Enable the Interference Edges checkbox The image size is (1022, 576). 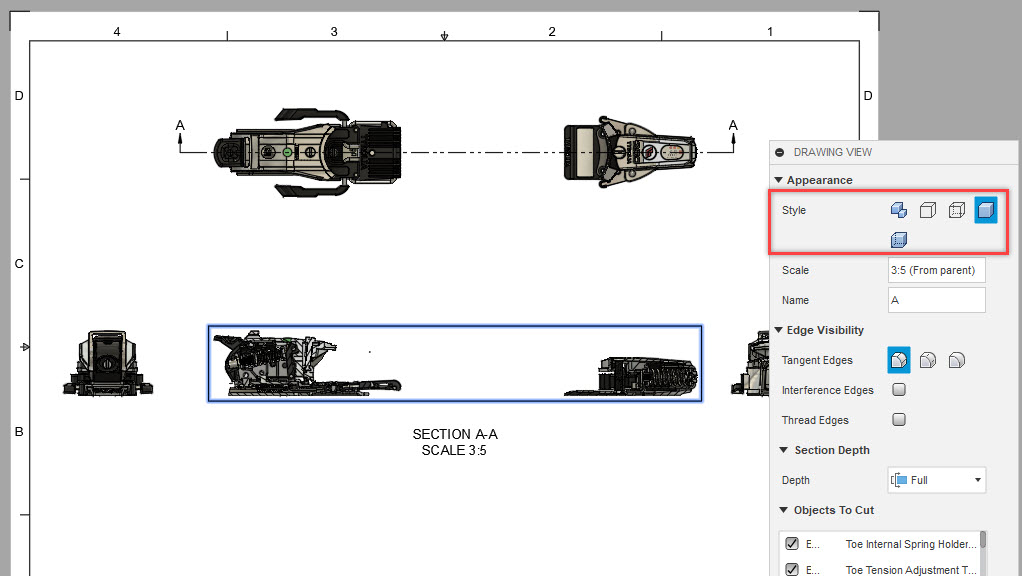click(x=898, y=390)
